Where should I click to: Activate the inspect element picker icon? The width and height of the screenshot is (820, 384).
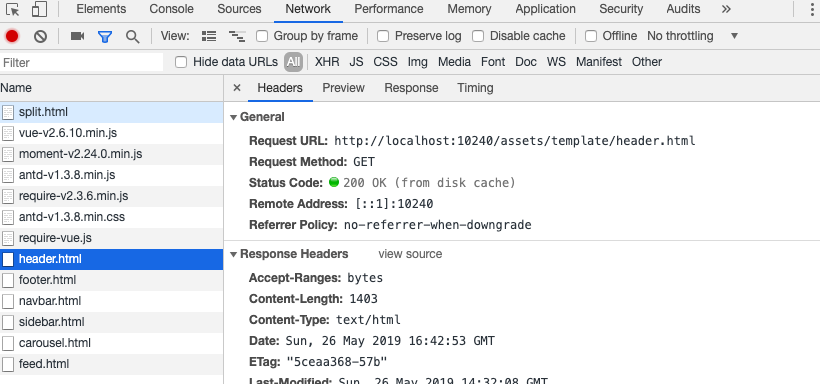[13, 9]
